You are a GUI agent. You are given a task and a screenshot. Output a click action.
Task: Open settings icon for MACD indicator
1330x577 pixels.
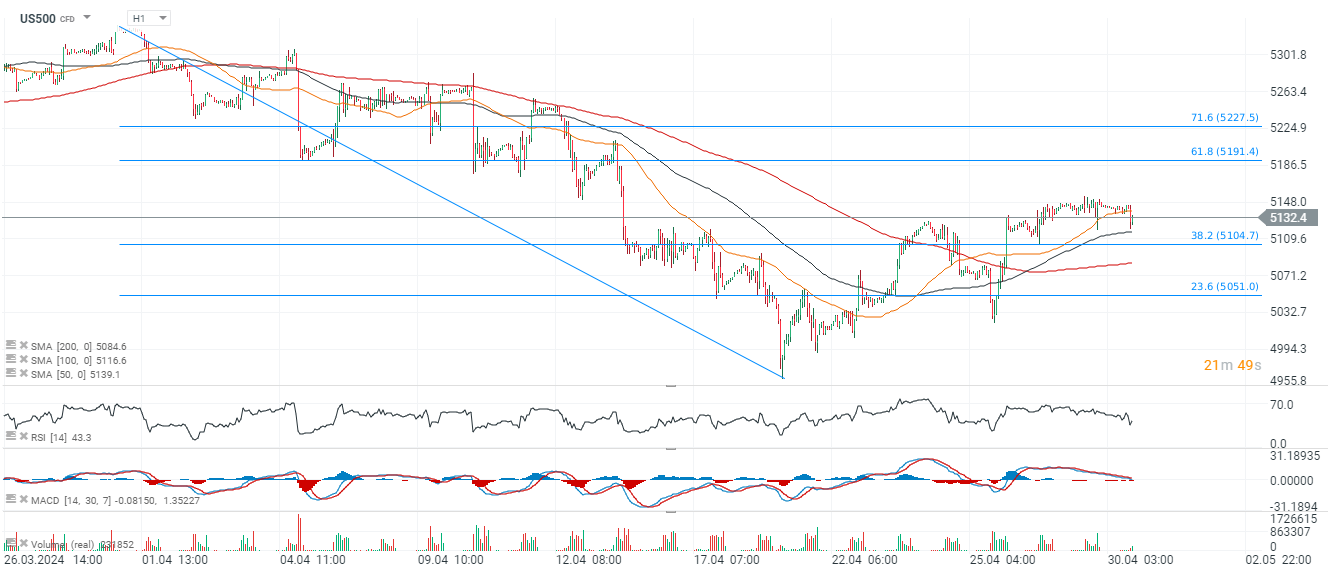pos(10,498)
